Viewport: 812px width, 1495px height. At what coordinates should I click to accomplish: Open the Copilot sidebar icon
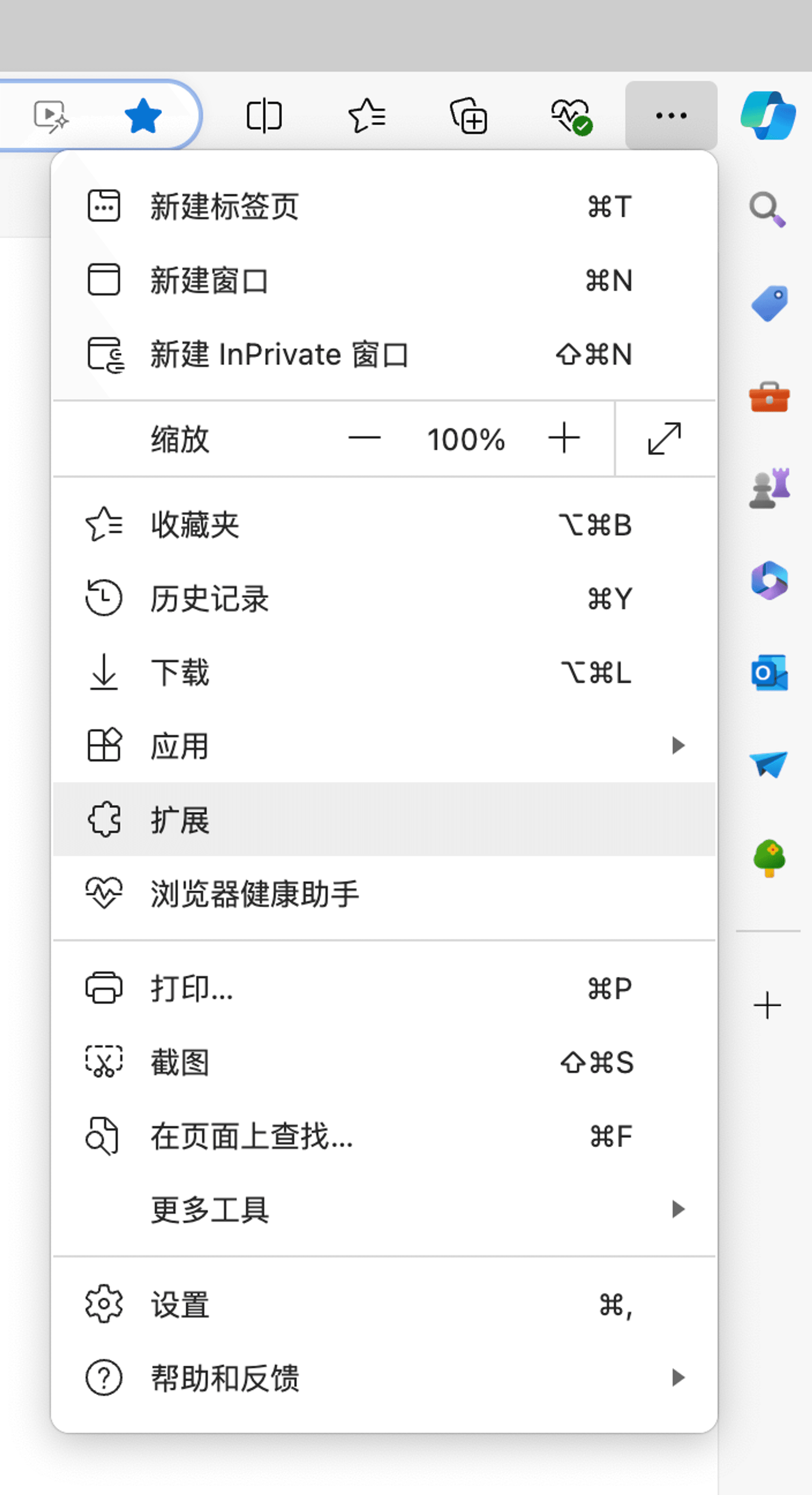(768, 115)
